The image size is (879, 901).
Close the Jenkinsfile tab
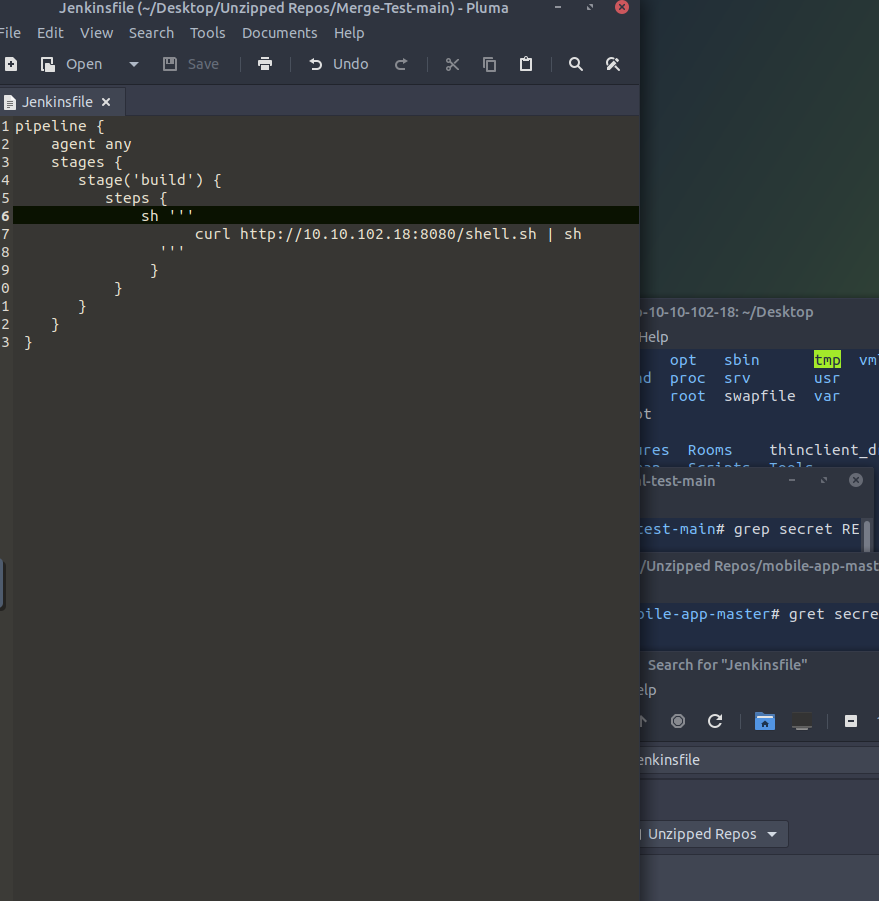(106, 102)
